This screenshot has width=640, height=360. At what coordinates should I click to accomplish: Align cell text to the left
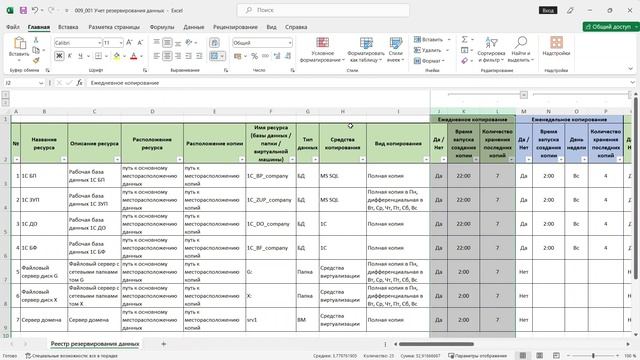(157, 56)
